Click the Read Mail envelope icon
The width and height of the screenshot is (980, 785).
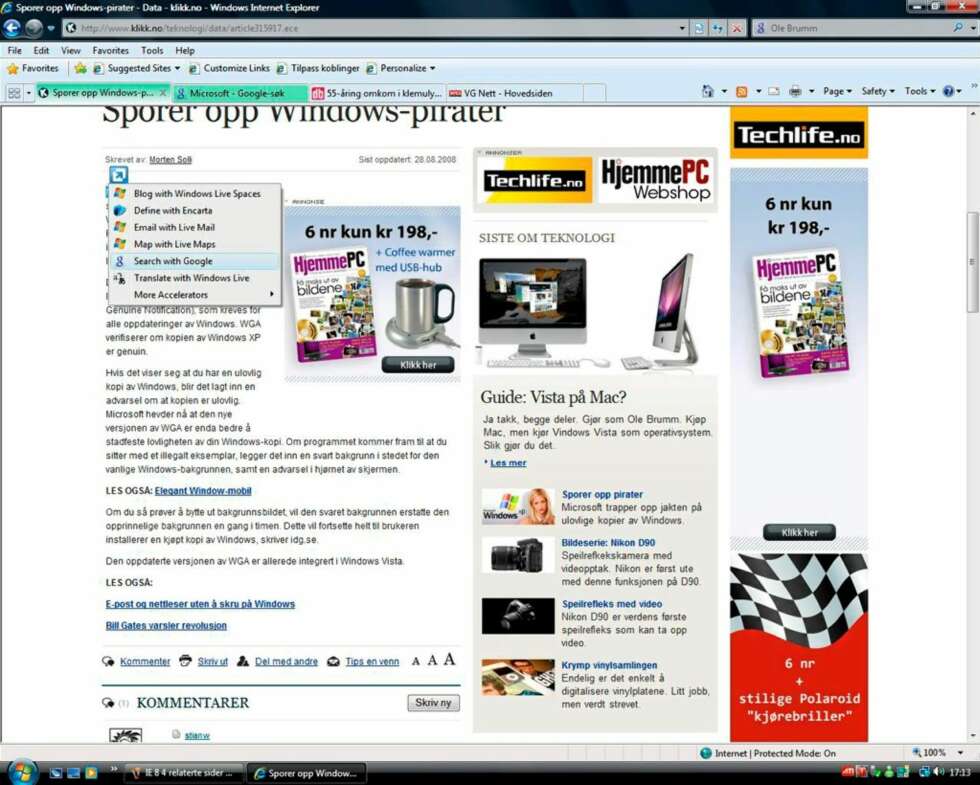tap(774, 91)
